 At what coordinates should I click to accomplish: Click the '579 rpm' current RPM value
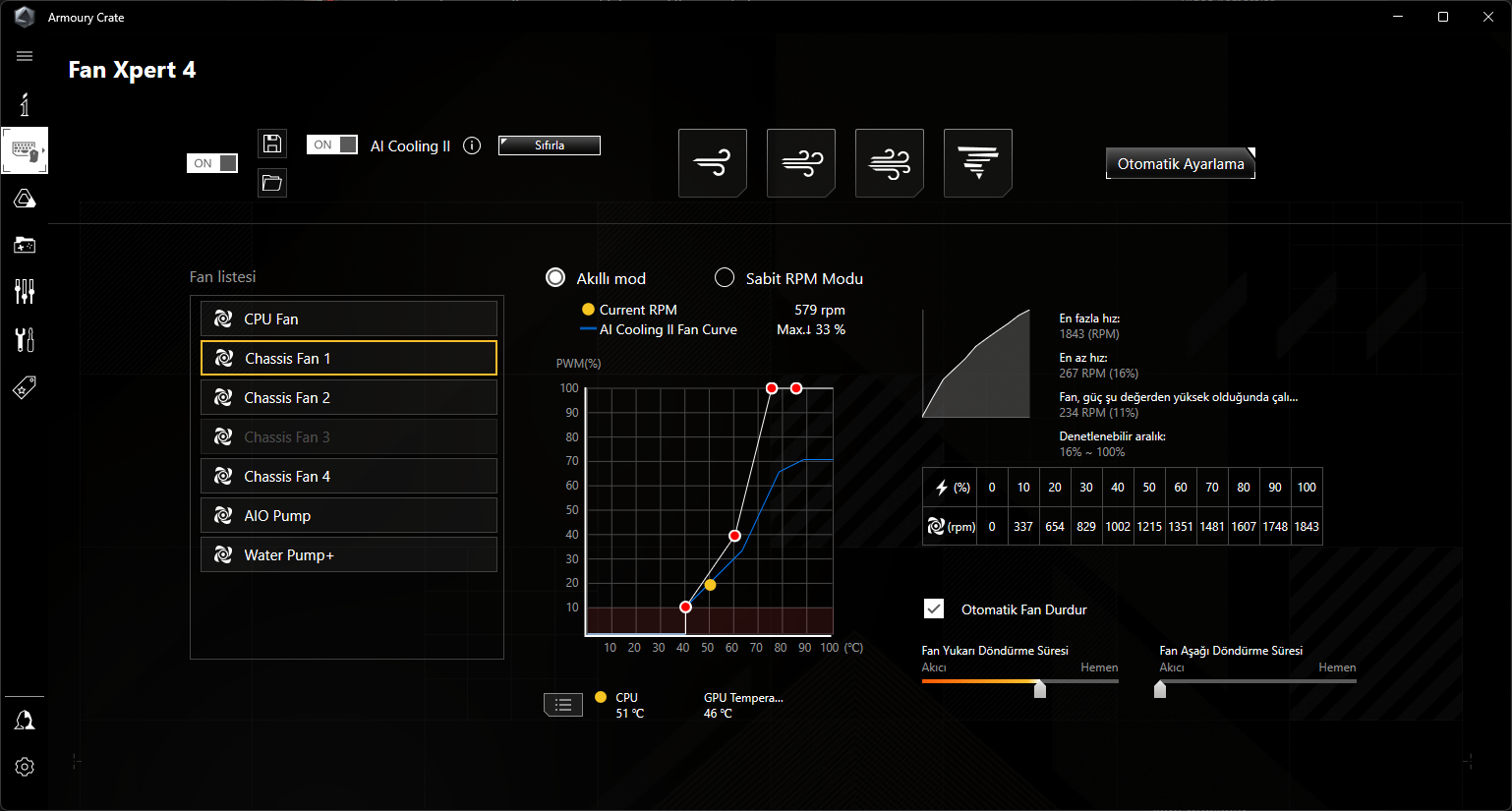pos(820,310)
